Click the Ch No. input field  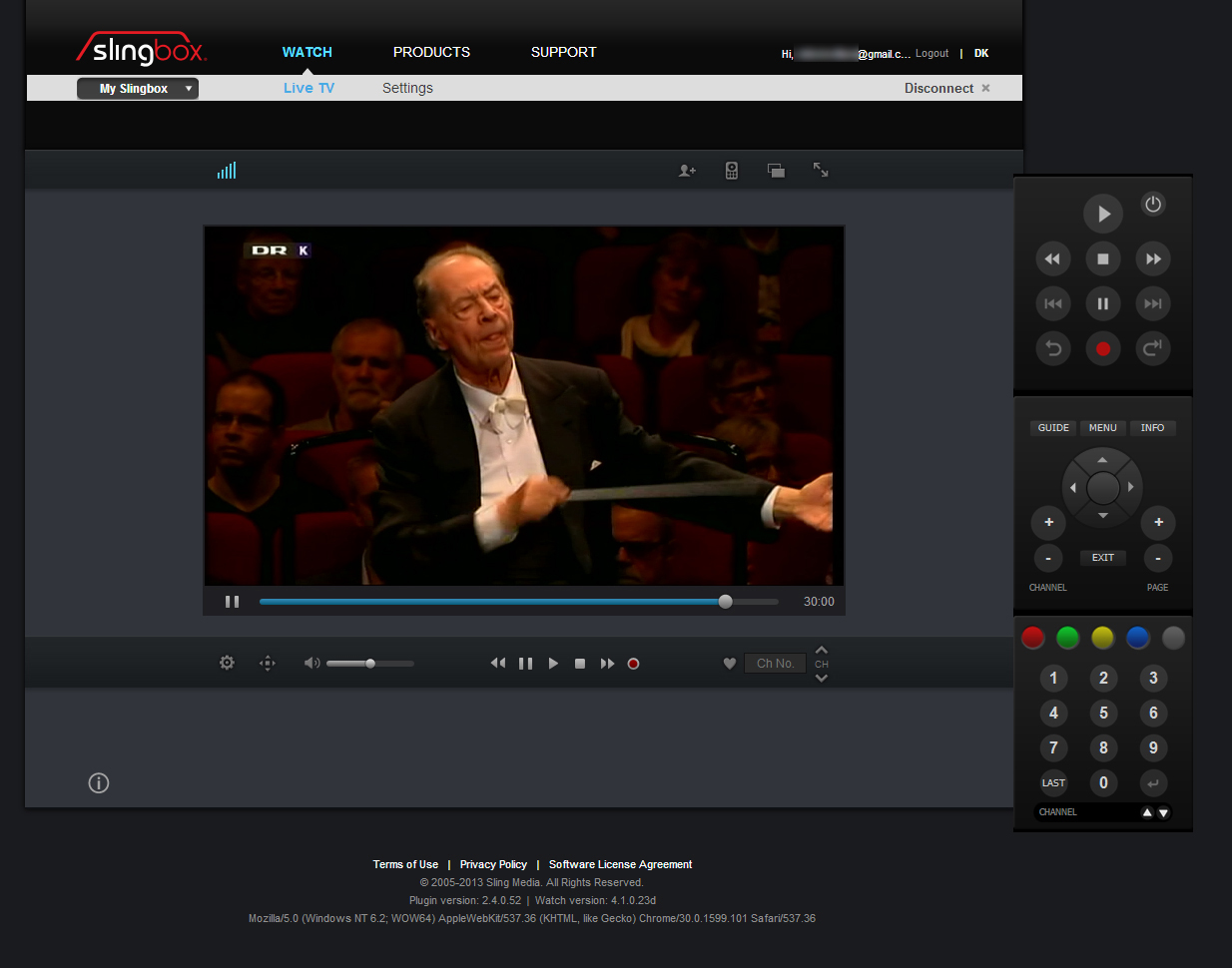point(775,664)
